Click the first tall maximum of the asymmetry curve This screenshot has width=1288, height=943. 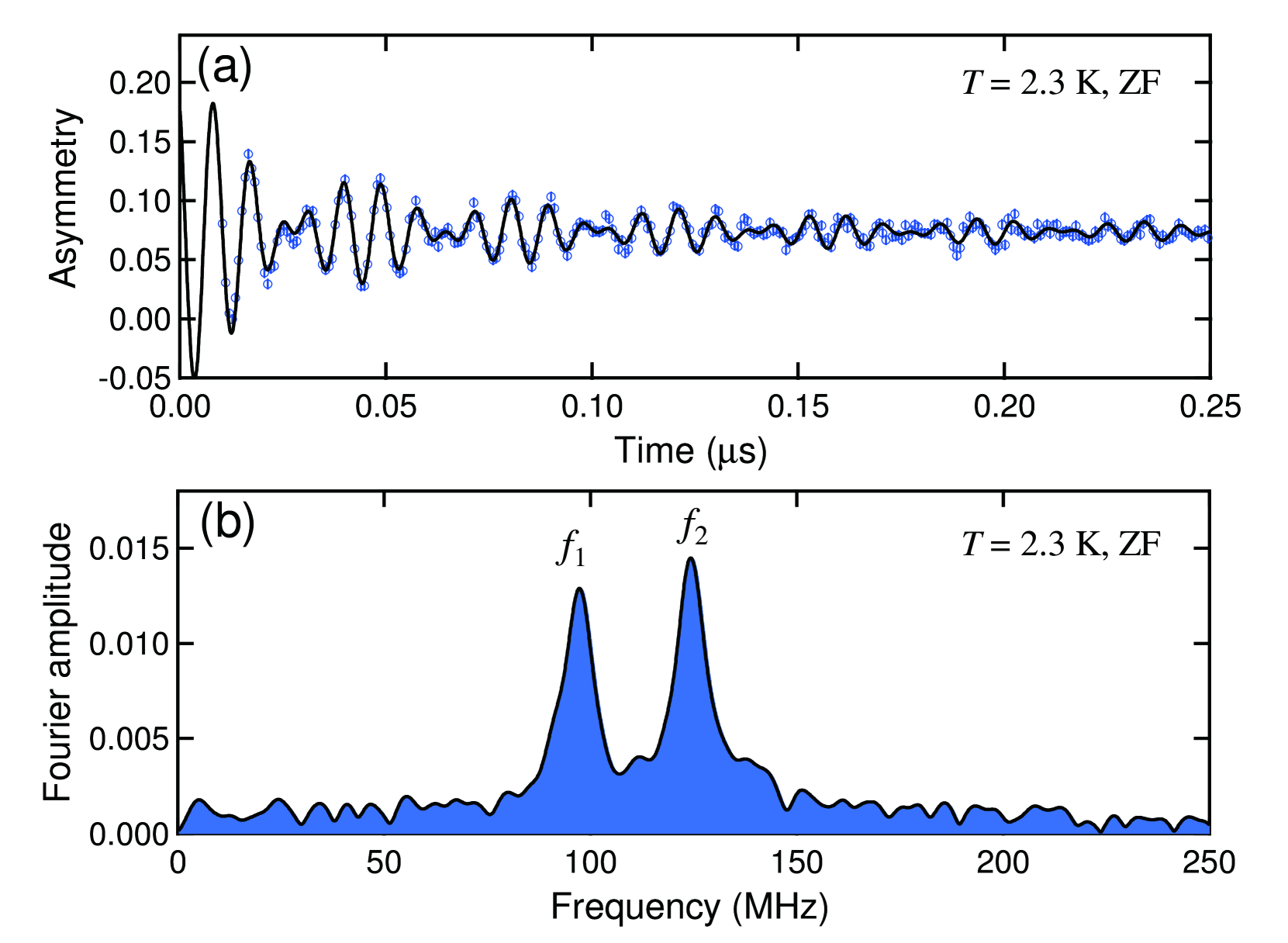213,104
